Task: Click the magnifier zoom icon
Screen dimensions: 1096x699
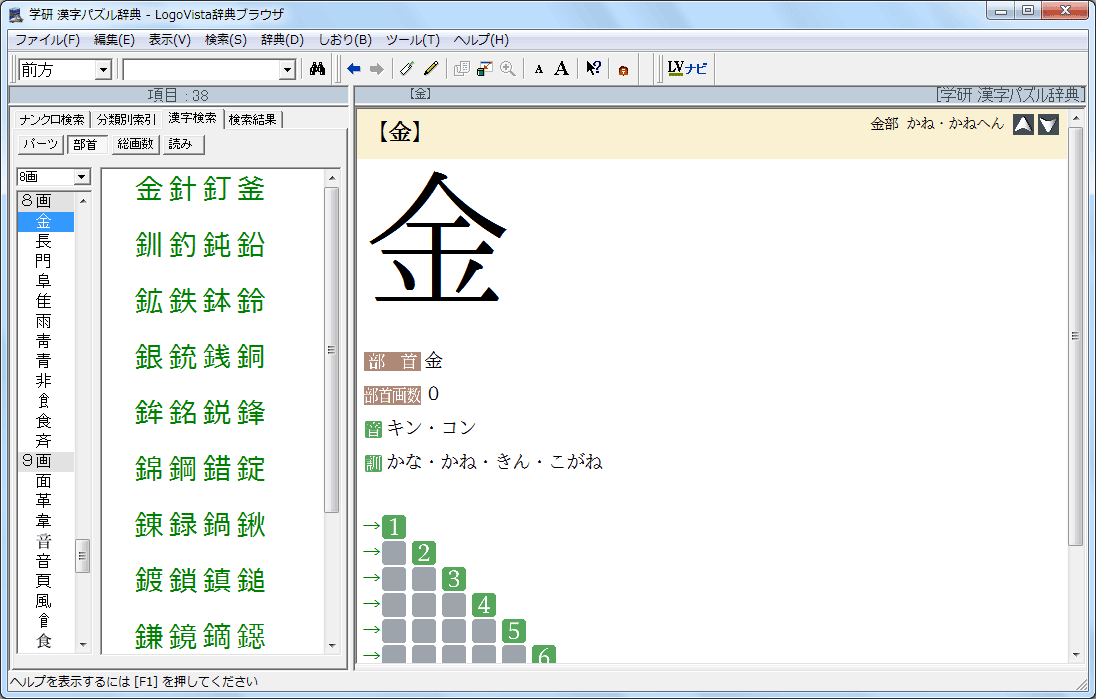Action: click(507, 69)
